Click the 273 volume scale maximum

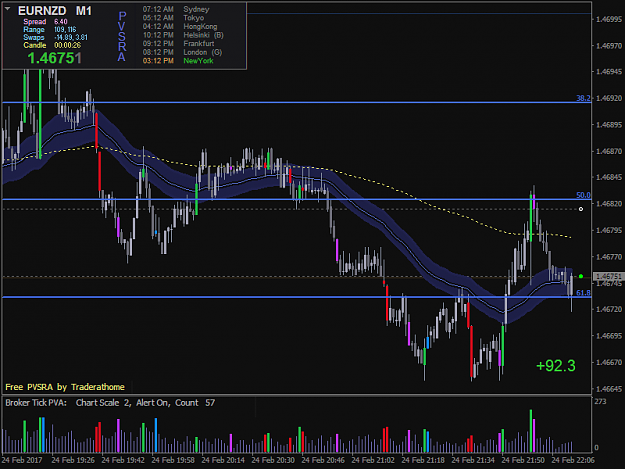(x=600, y=402)
